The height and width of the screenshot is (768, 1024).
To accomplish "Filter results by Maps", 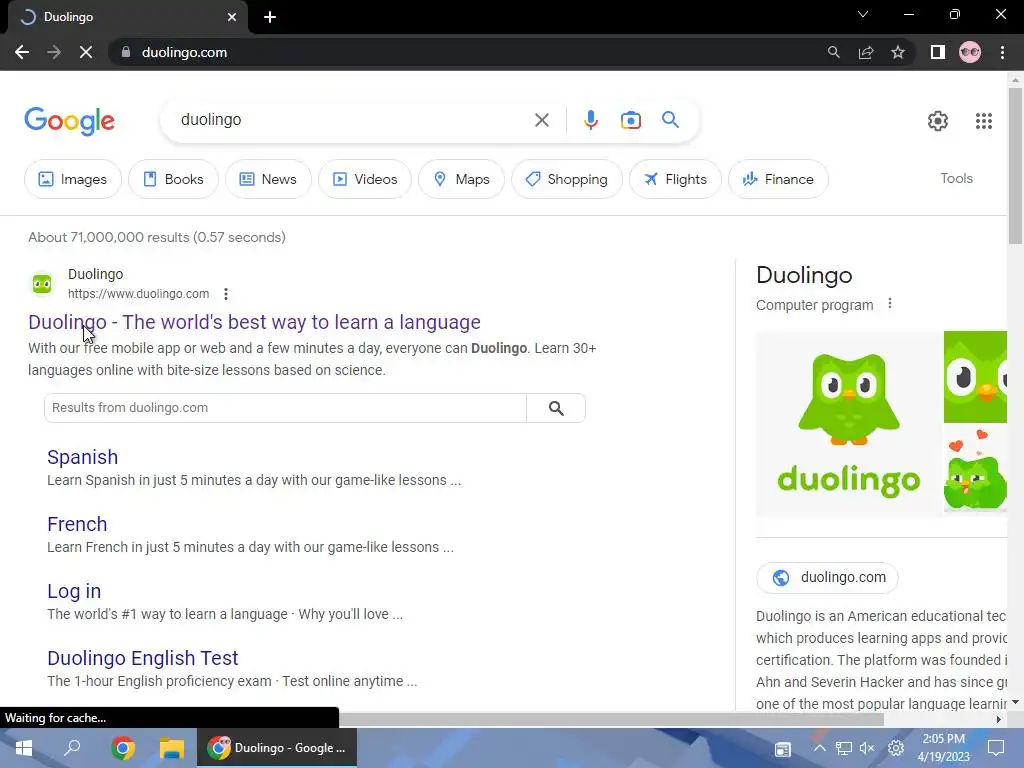I will [x=461, y=179].
